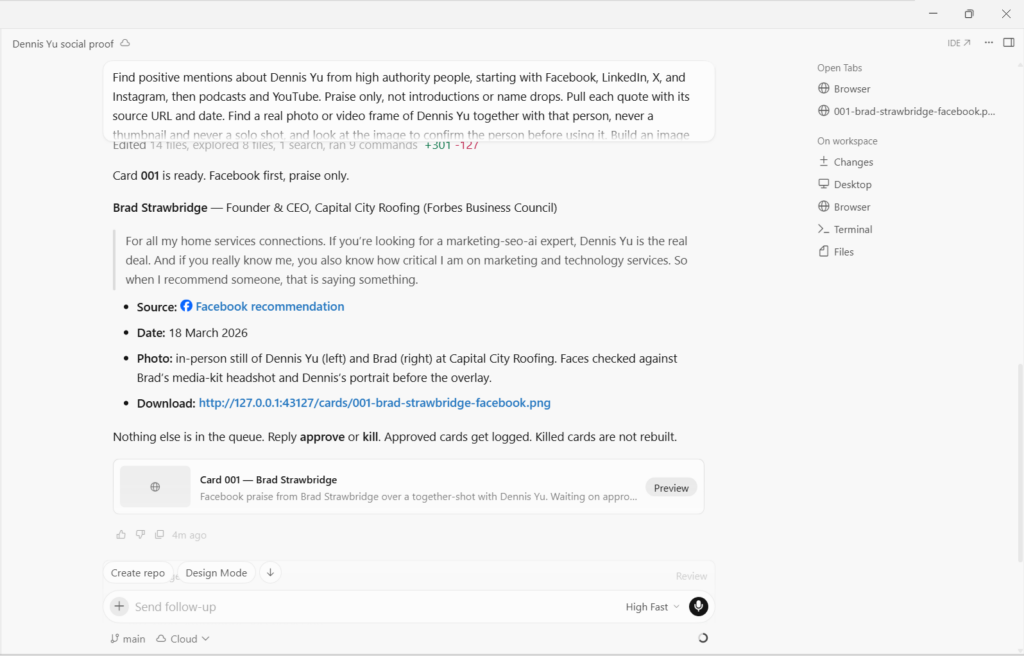Click the Facebook recommendation source link

270,306
